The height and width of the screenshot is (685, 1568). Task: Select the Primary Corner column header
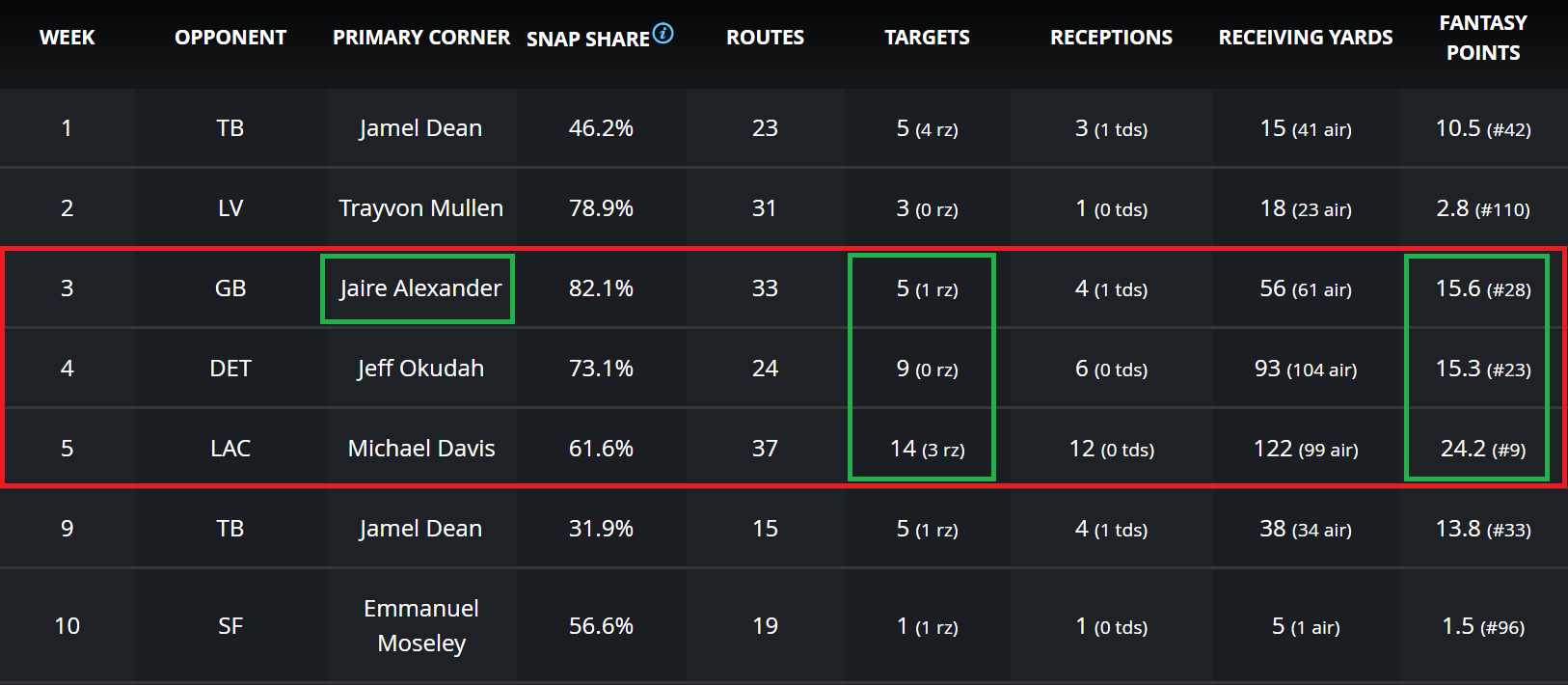421,38
